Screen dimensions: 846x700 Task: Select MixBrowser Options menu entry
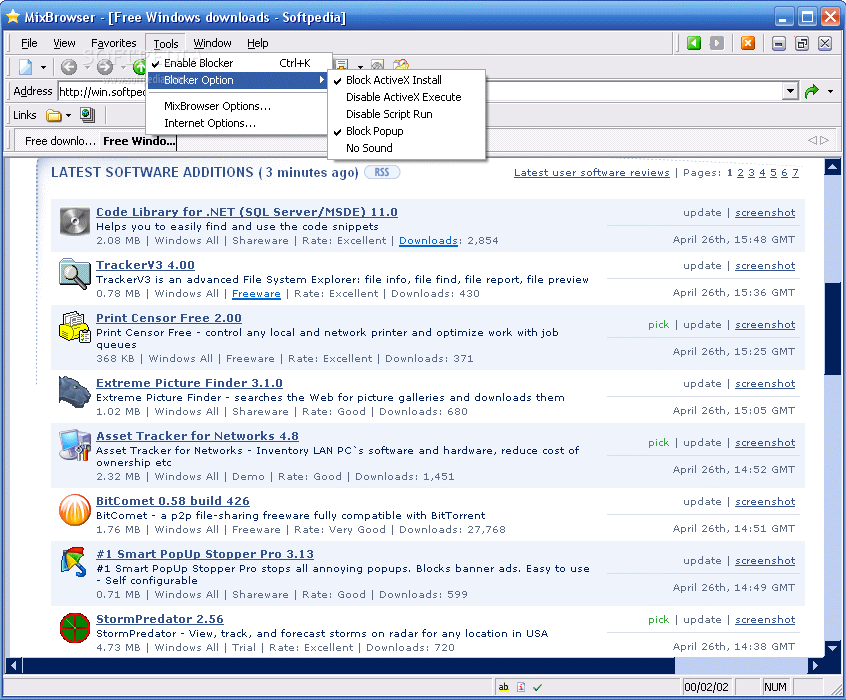pyautogui.click(x=238, y=106)
